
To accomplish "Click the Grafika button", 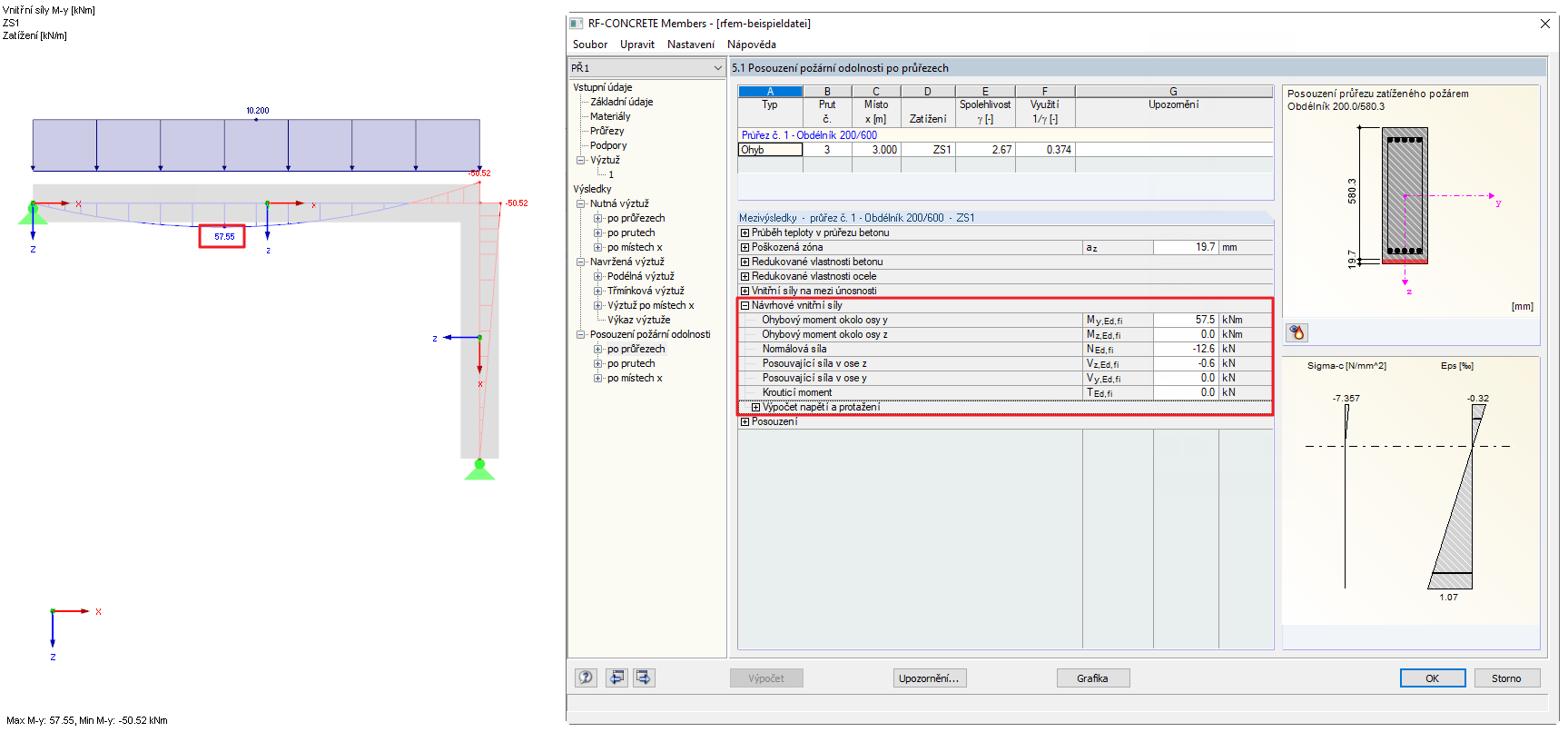I will coord(1093,678).
